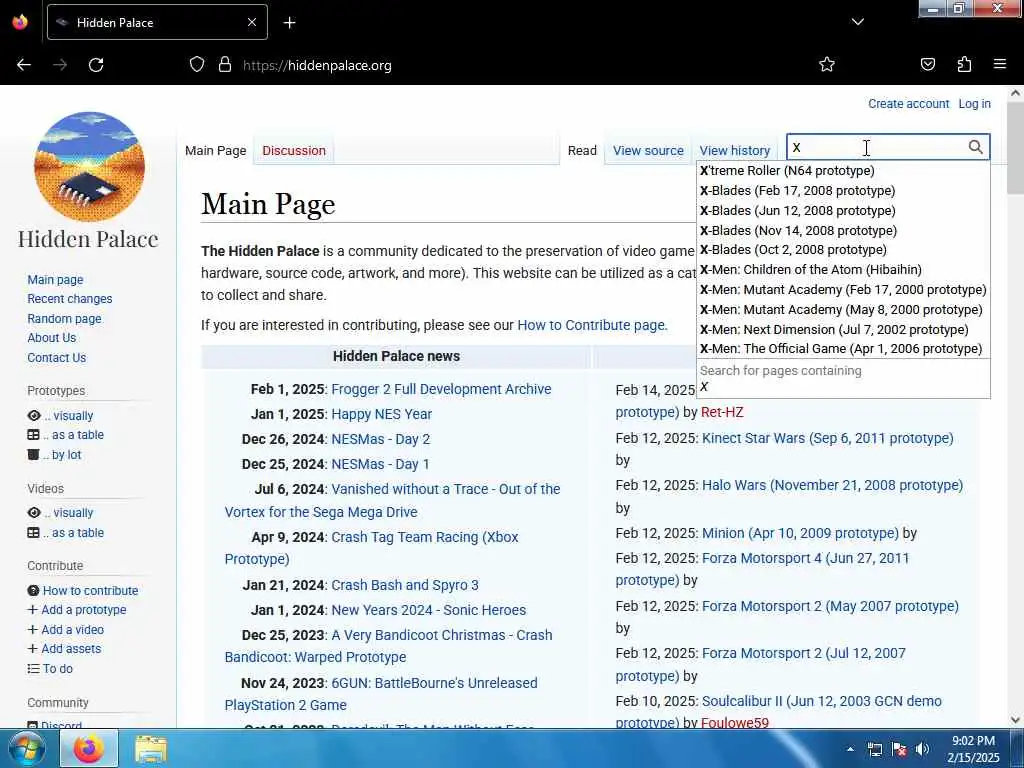Open the About Us link

coord(52,338)
